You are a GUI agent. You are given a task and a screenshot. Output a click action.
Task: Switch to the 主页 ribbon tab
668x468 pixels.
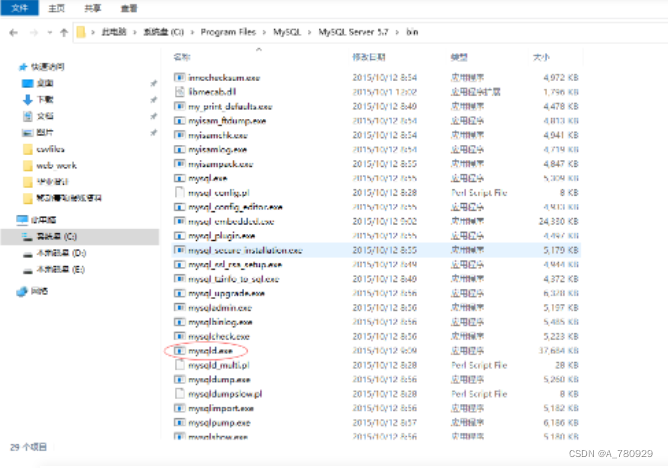pos(56,8)
